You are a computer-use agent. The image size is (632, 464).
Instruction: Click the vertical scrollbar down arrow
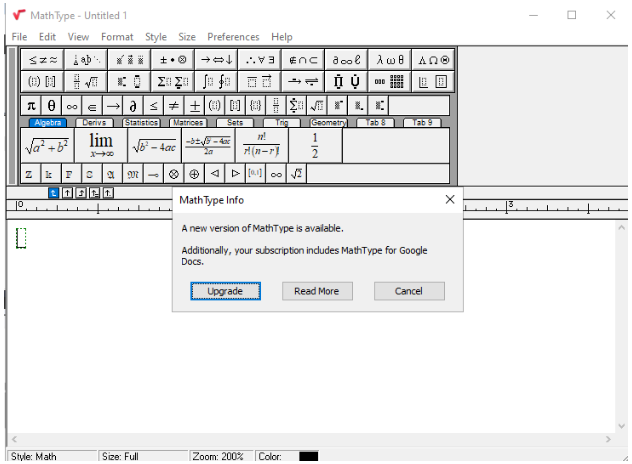(x=621, y=426)
